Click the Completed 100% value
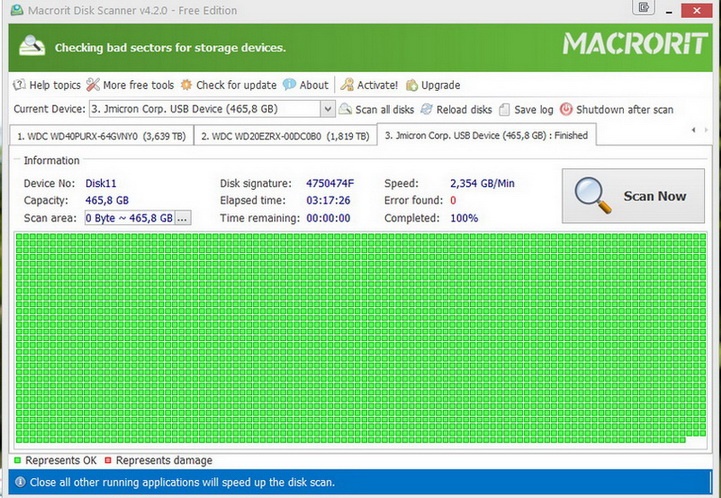 pos(464,218)
